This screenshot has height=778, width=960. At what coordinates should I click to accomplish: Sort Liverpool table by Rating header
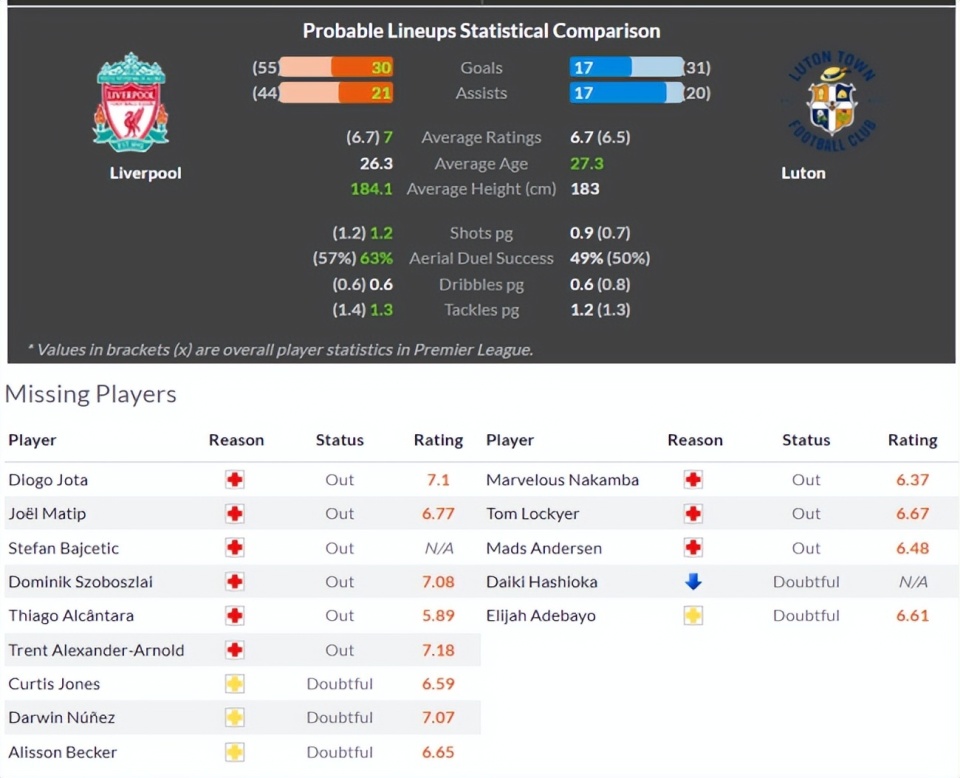tap(438, 440)
